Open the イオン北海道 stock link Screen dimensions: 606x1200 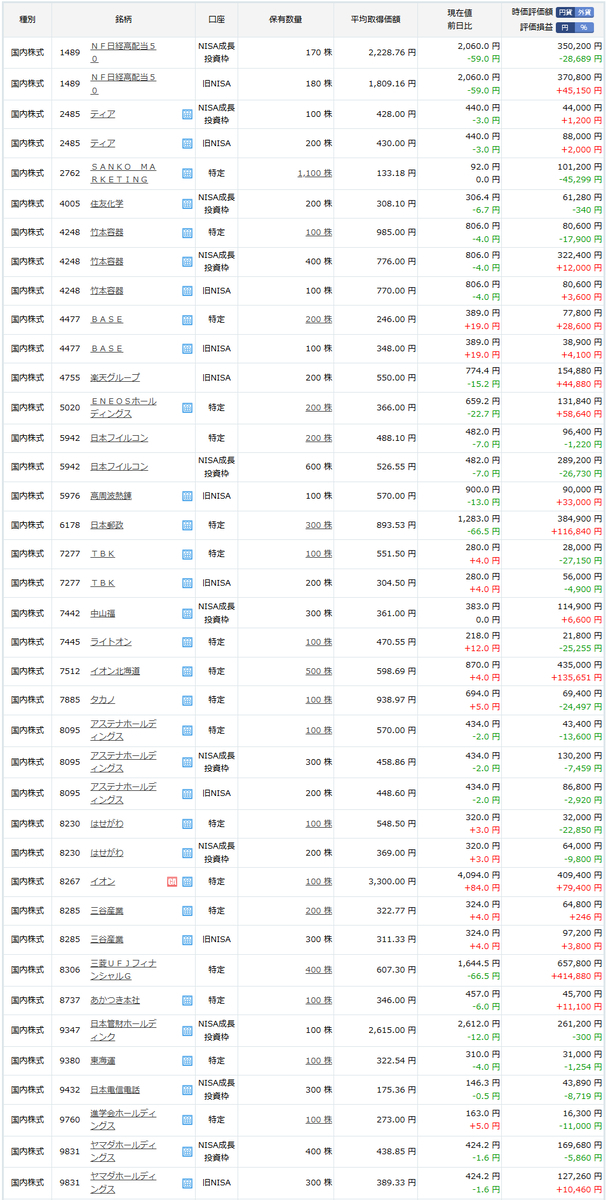click(115, 670)
